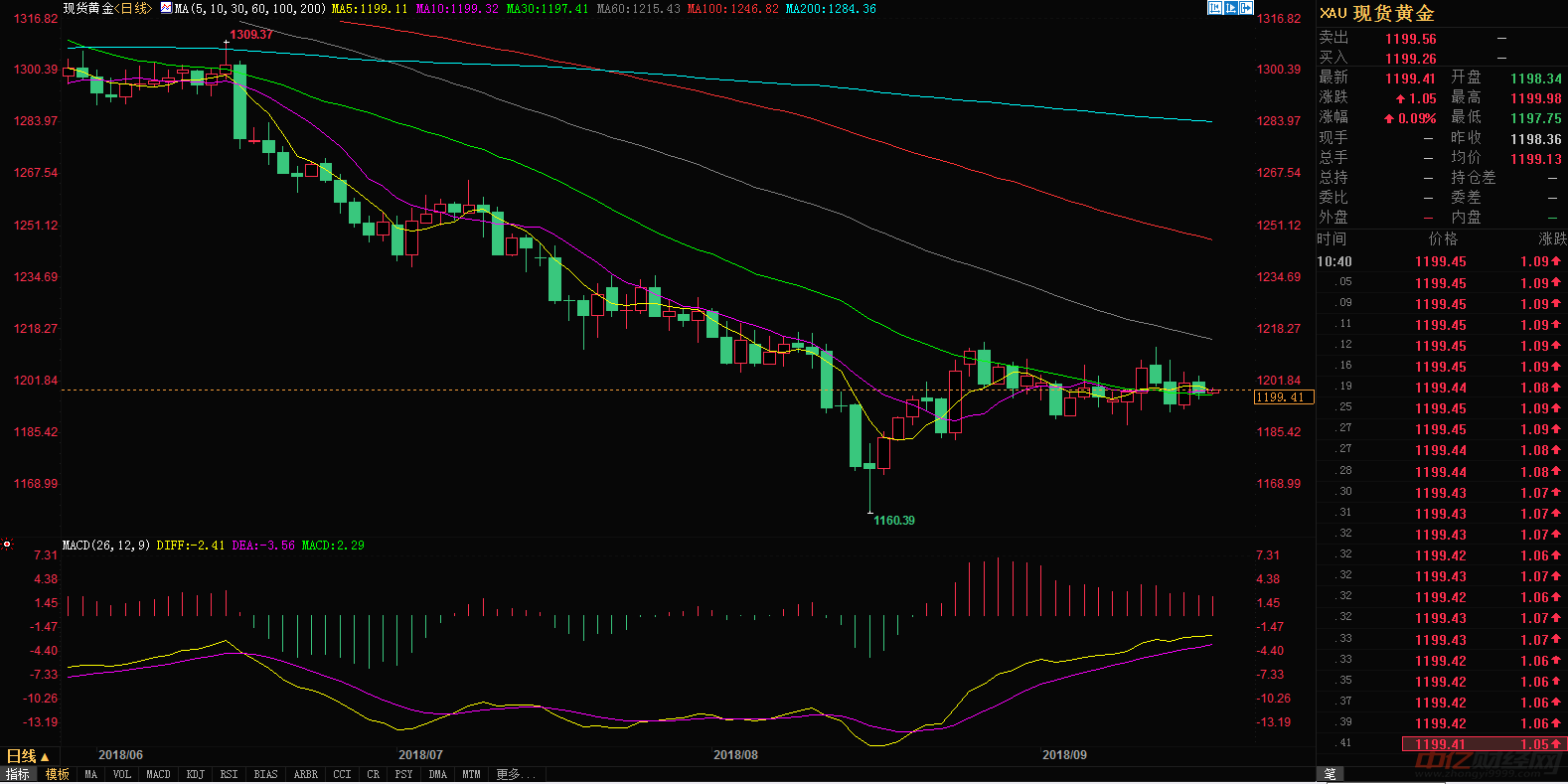Open the 日线 period dropdown
This screenshot has width=1568, height=784.
click(28, 756)
